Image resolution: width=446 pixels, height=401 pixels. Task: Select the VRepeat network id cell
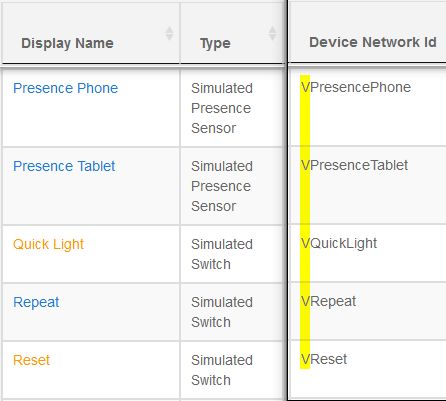pos(368,311)
